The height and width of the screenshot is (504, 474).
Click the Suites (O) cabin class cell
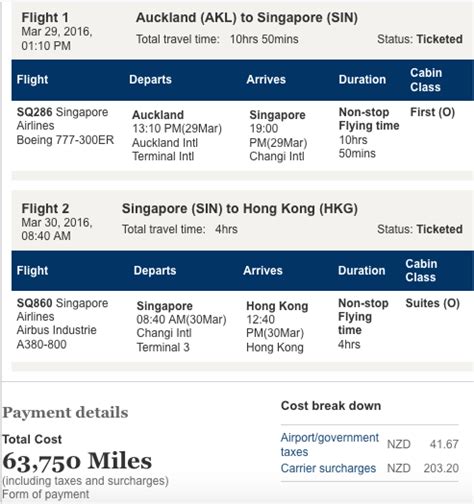point(432,303)
